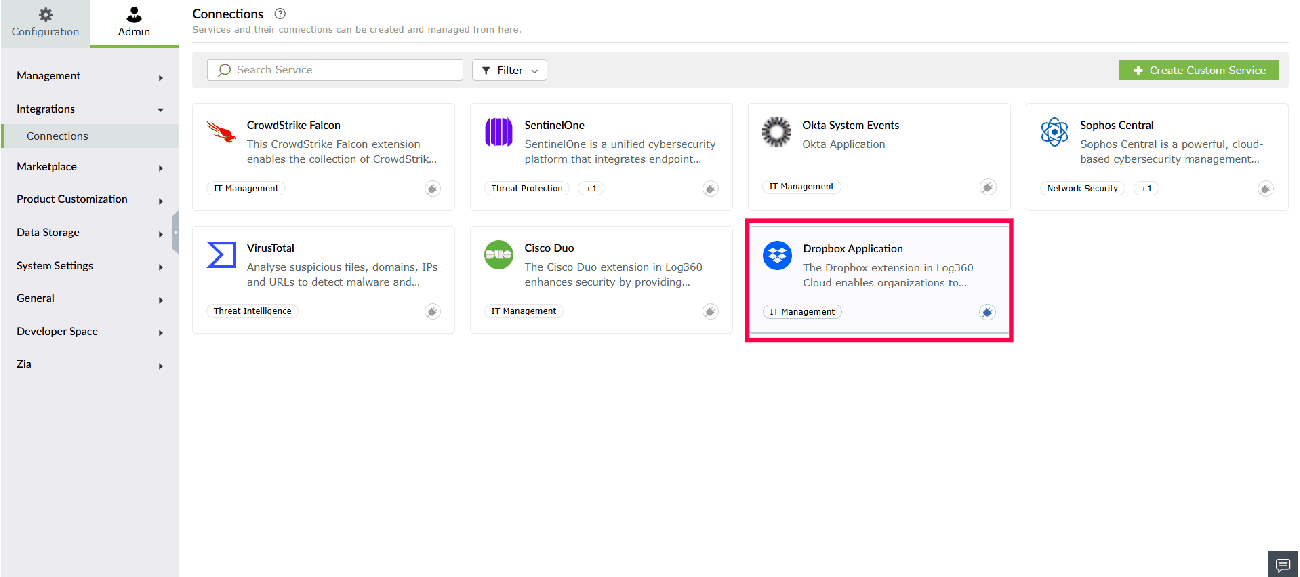The height and width of the screenshot is (577, 1300).
Task: Click the Sophos Central logo icon
Action: (1054, 132)
